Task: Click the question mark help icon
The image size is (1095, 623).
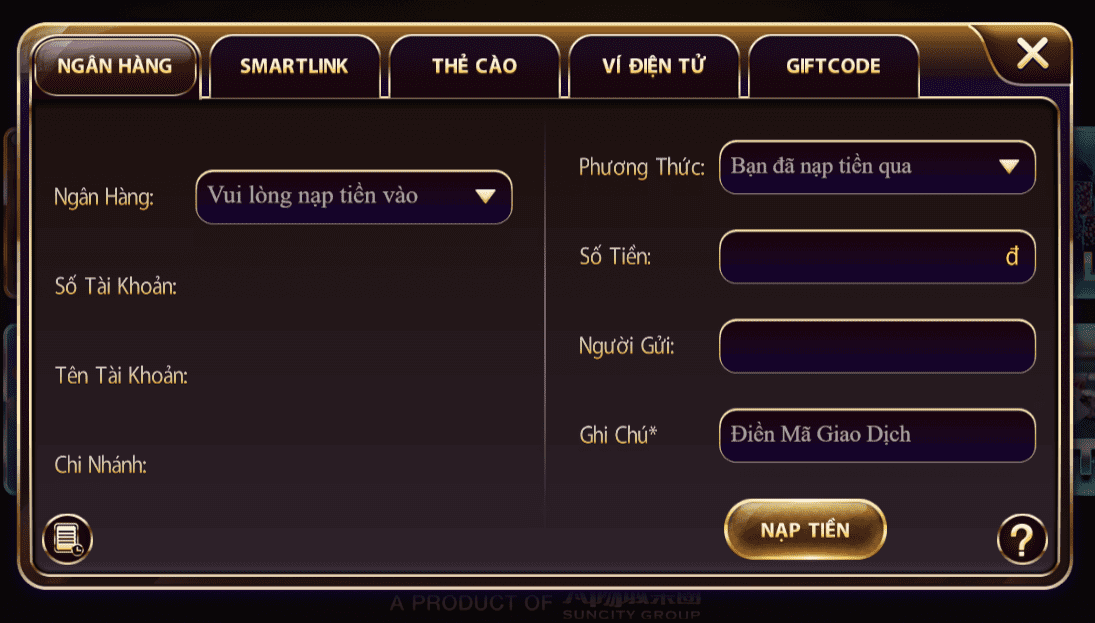Action: (x=1021, y=539)
